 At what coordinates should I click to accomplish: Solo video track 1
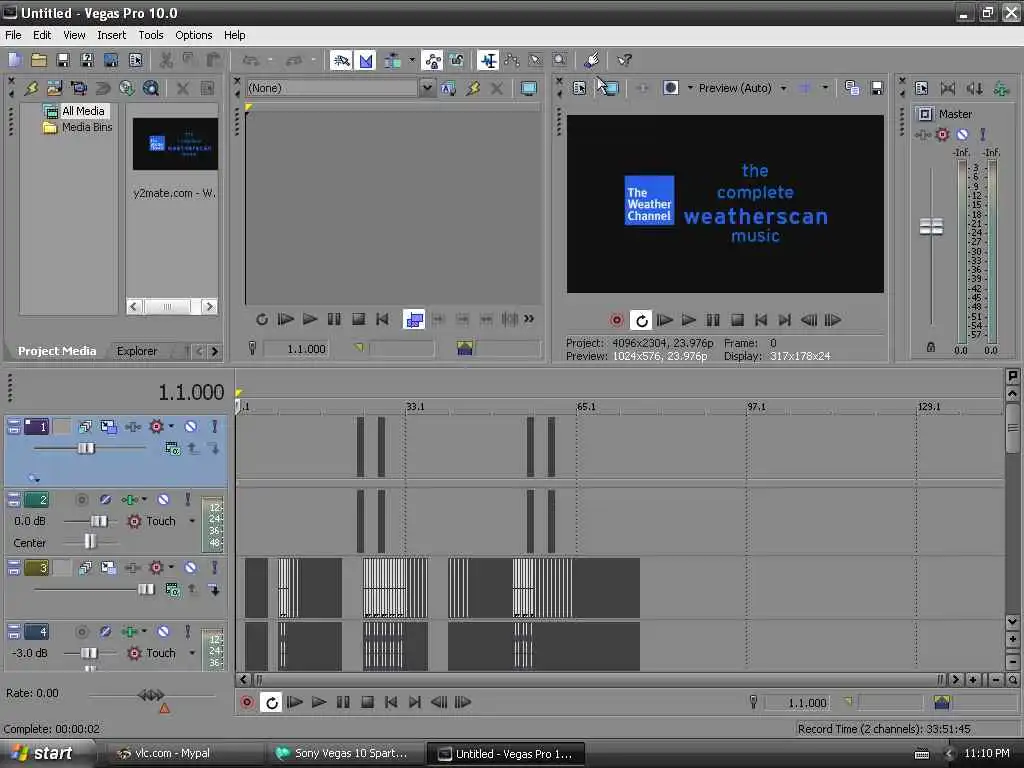[x=214, y=427]
